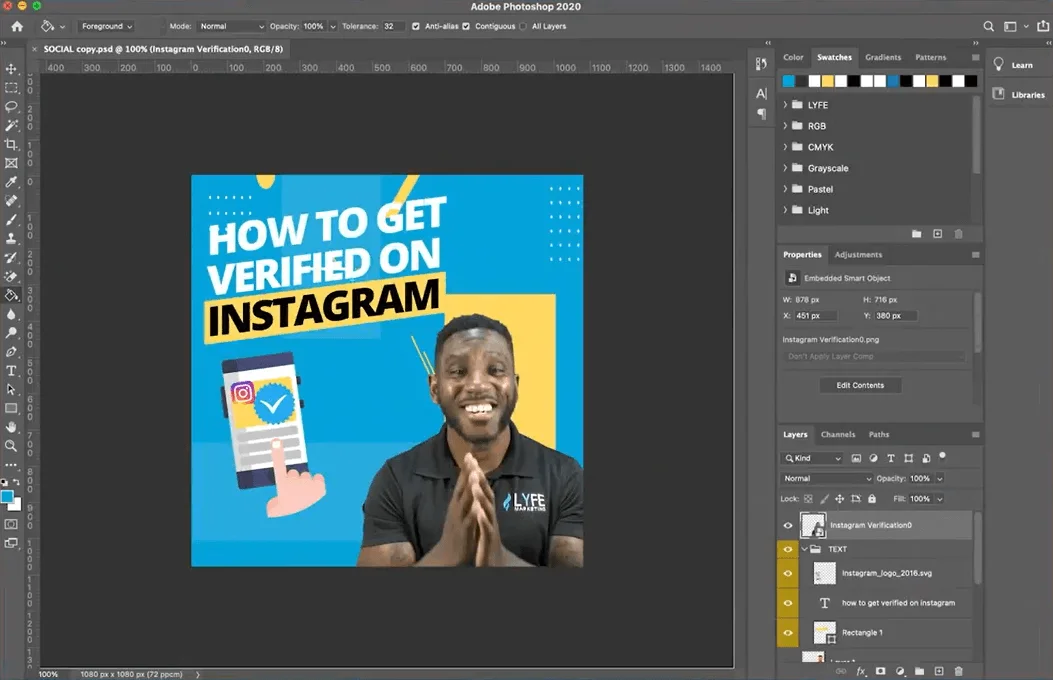Viewport: 1053px width, 680px height.
Task: Pick the Crop tool
Action: [x=12, y=145]
